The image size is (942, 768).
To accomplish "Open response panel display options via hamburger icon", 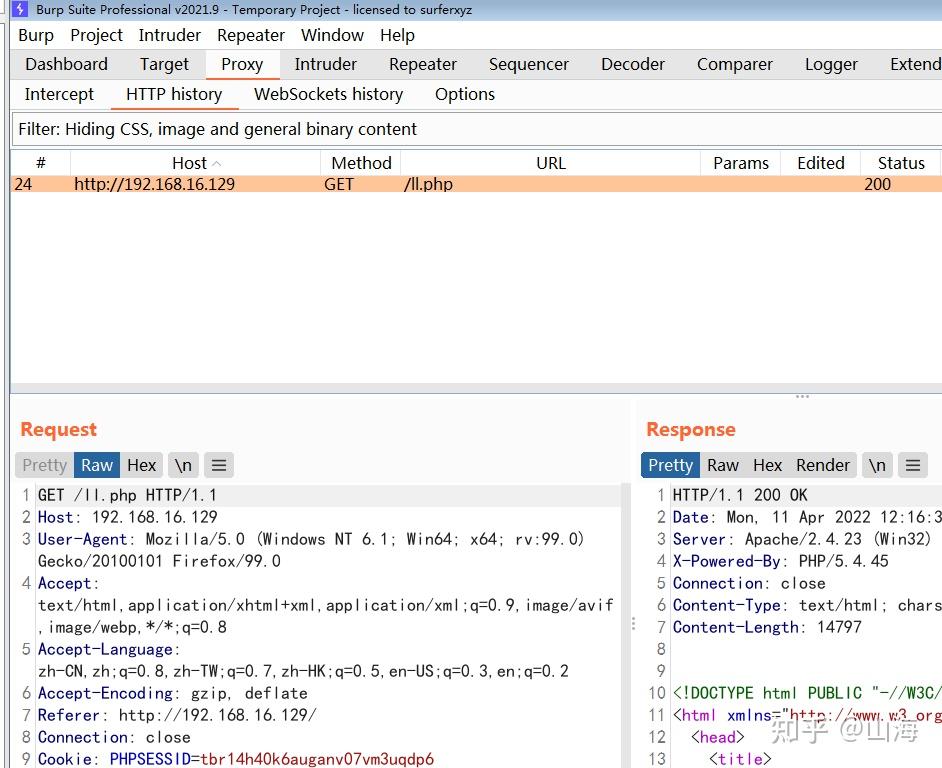I will point(912,464).
